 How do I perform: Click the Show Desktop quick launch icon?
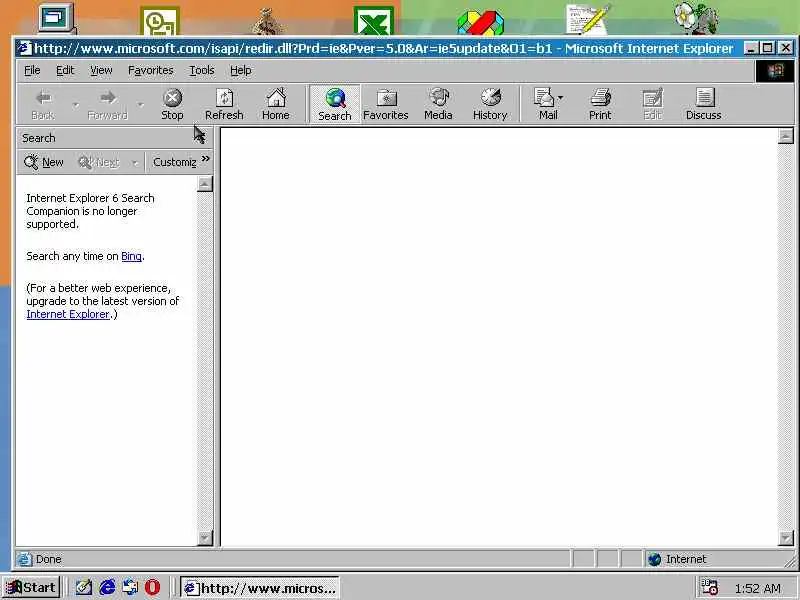tap(84, 587)
